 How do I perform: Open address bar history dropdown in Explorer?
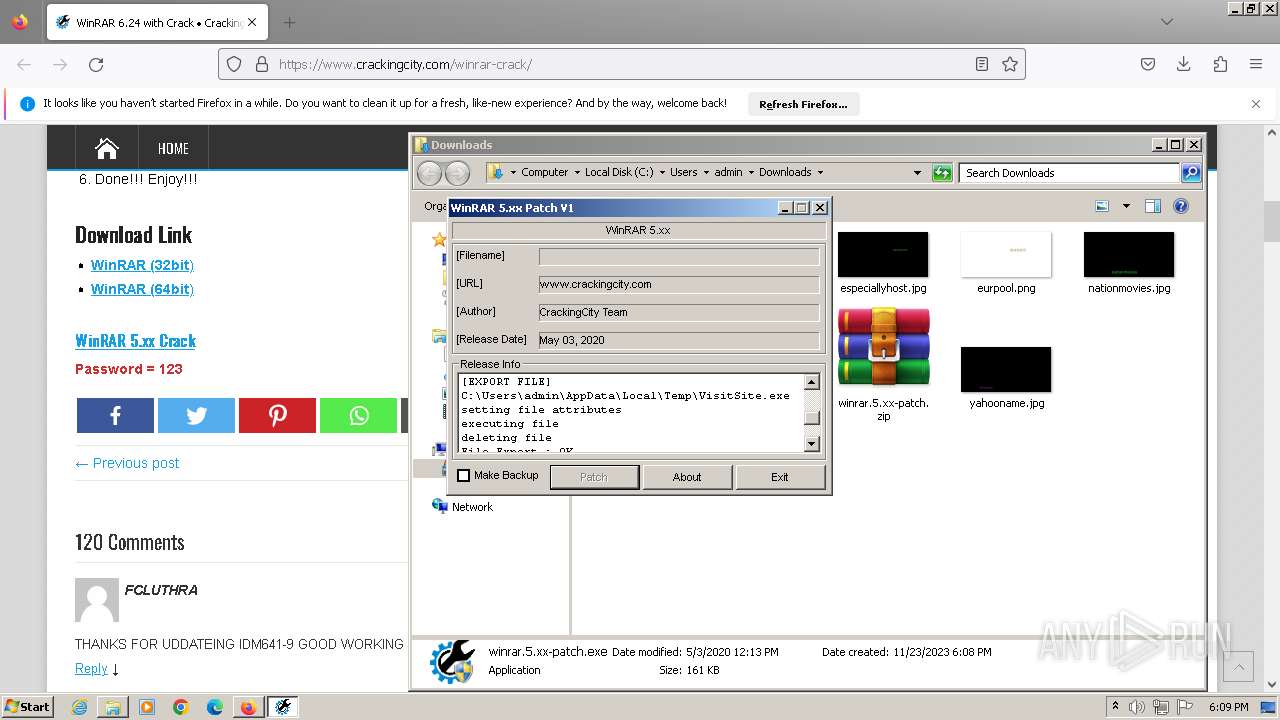(x=917, y=172)
